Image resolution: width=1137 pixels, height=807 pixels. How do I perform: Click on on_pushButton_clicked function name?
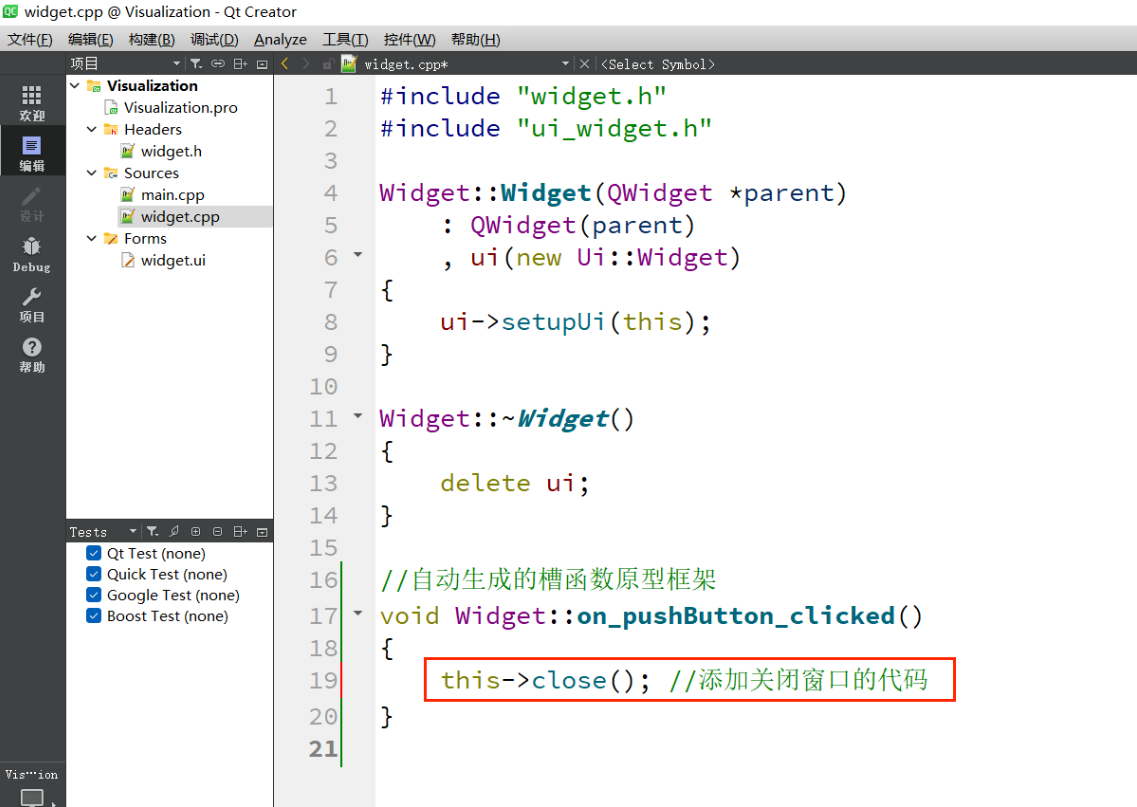736,616
